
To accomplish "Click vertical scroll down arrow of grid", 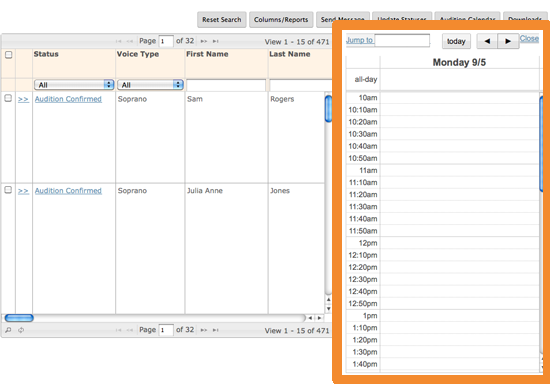I will 328,309.
